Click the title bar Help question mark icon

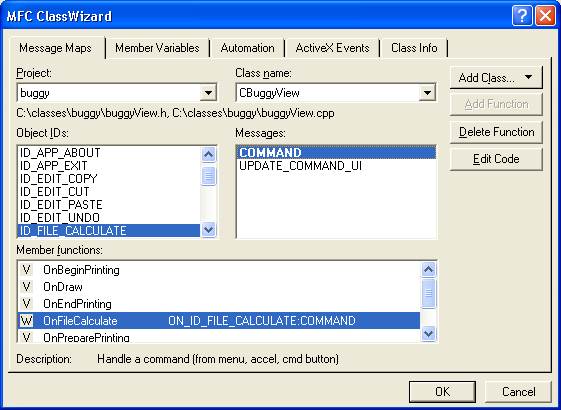(x=522, y=16)
